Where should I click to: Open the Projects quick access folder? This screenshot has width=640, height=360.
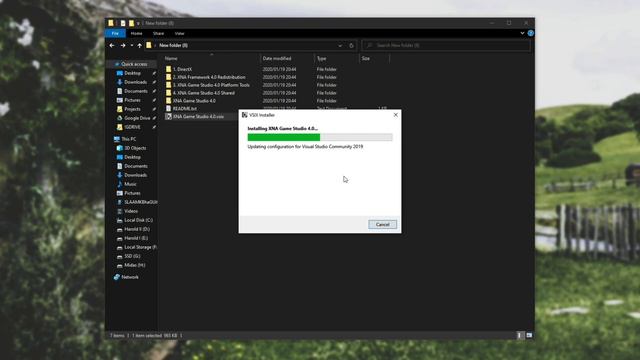132,109
